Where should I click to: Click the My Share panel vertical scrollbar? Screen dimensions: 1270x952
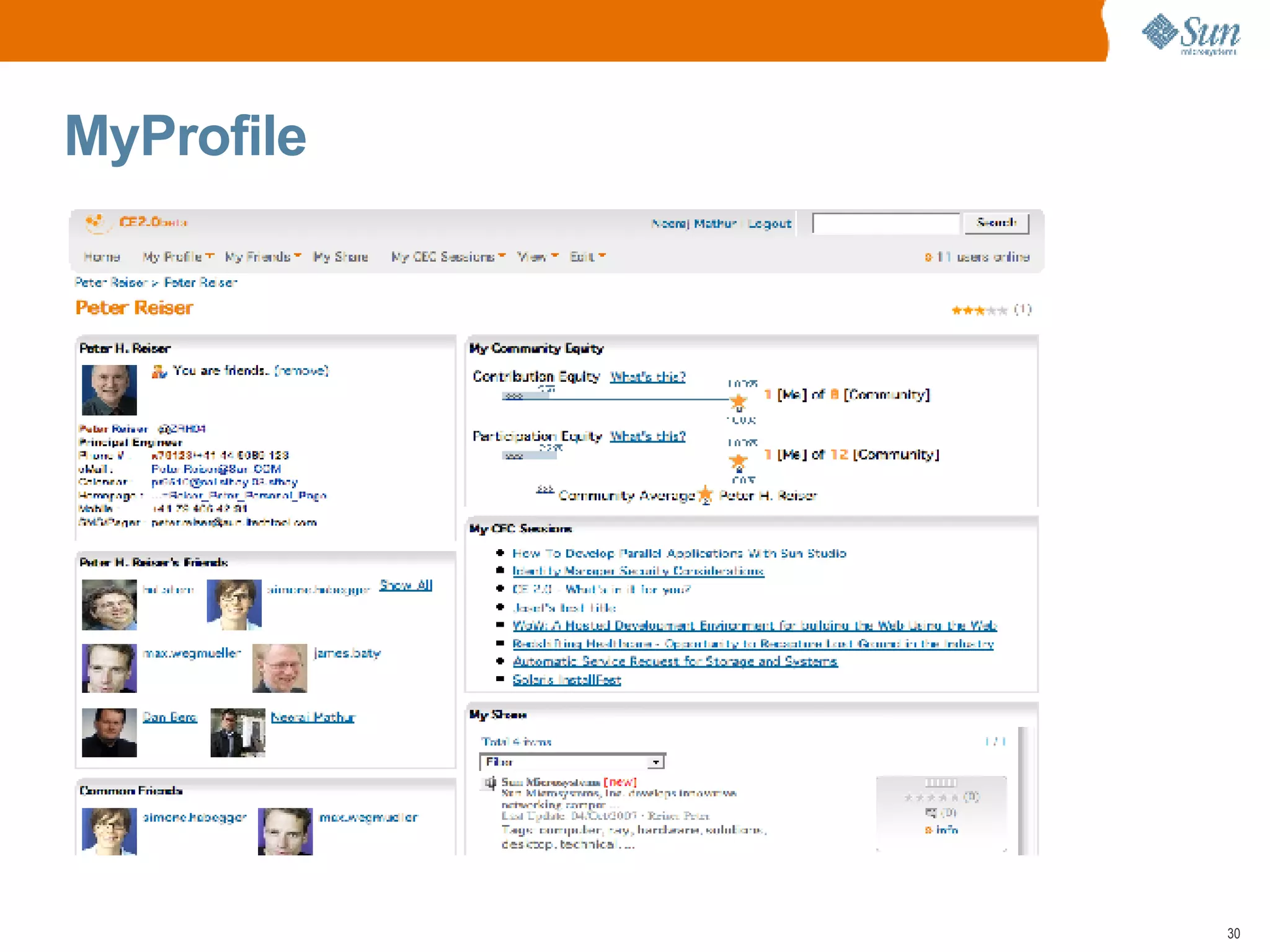[1023, 791]
